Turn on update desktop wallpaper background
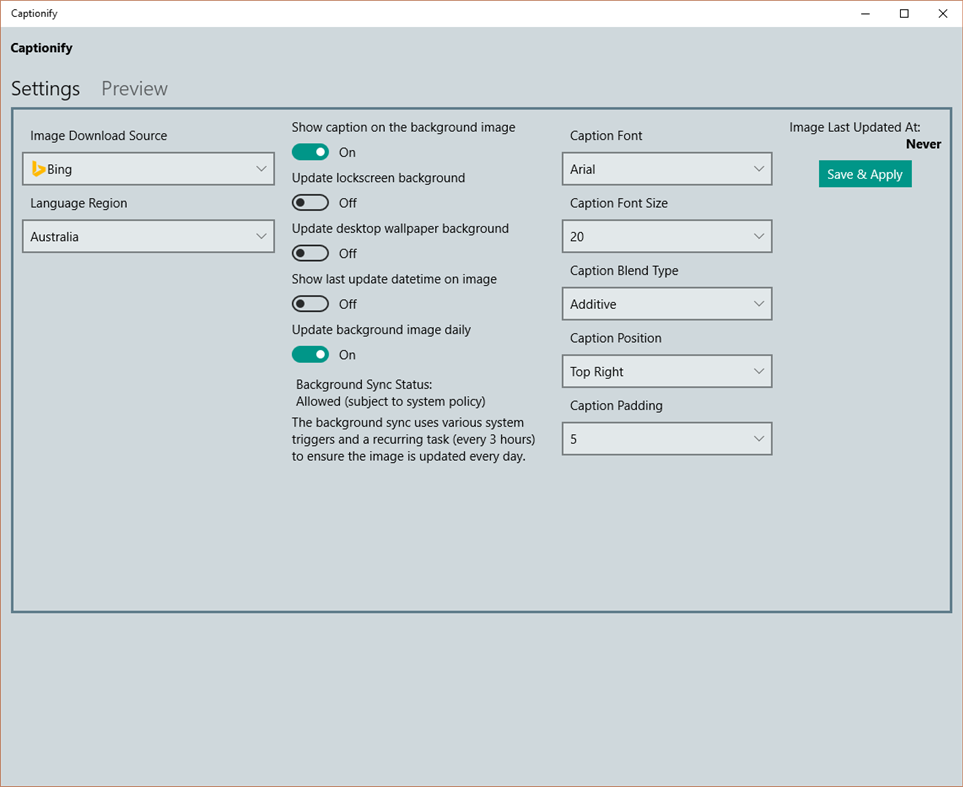This screenshot has height=787, width=963. (x=309, y=253)
